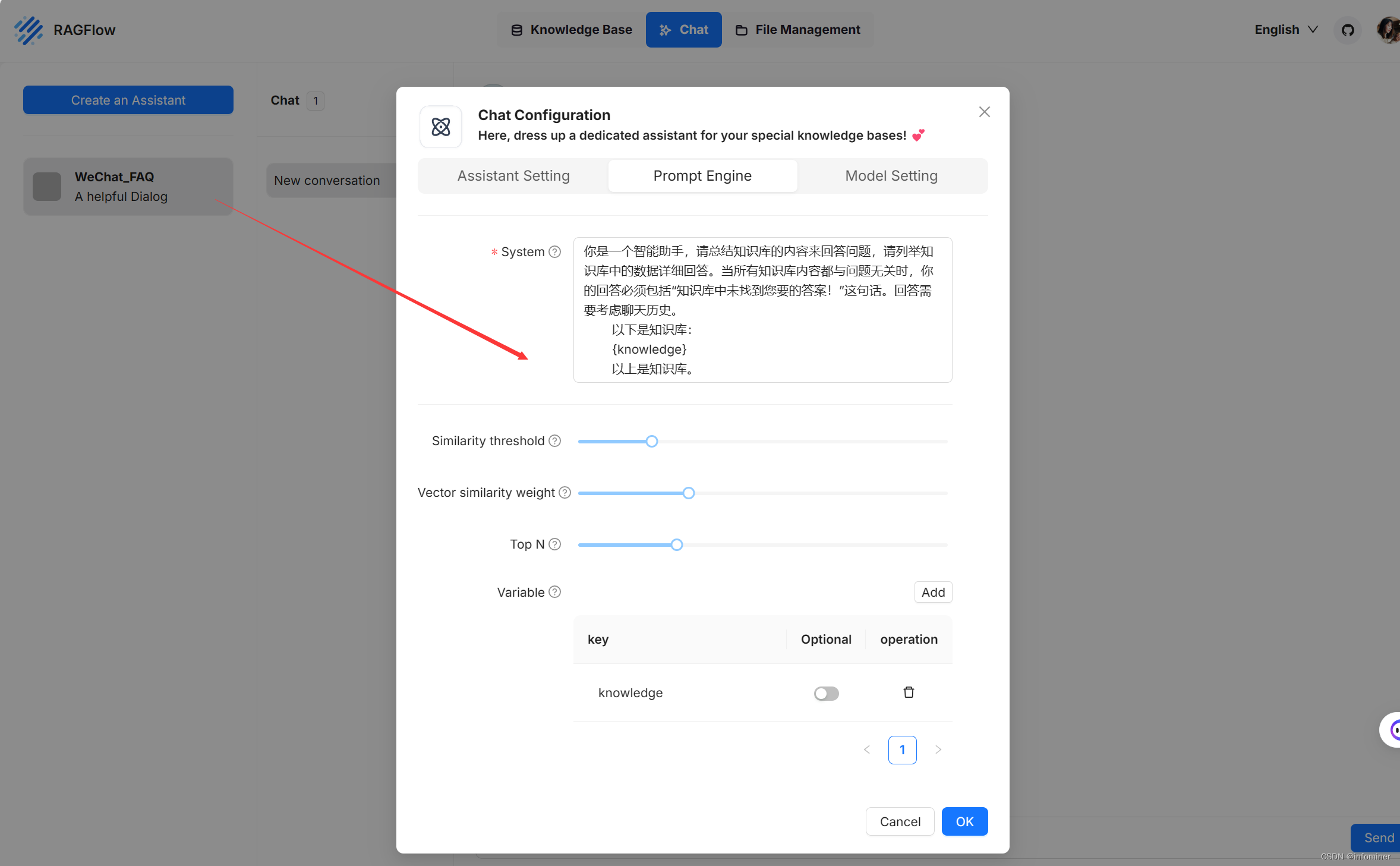
Task: Go to previous page of variables
Action: click(x=866, y=750)
